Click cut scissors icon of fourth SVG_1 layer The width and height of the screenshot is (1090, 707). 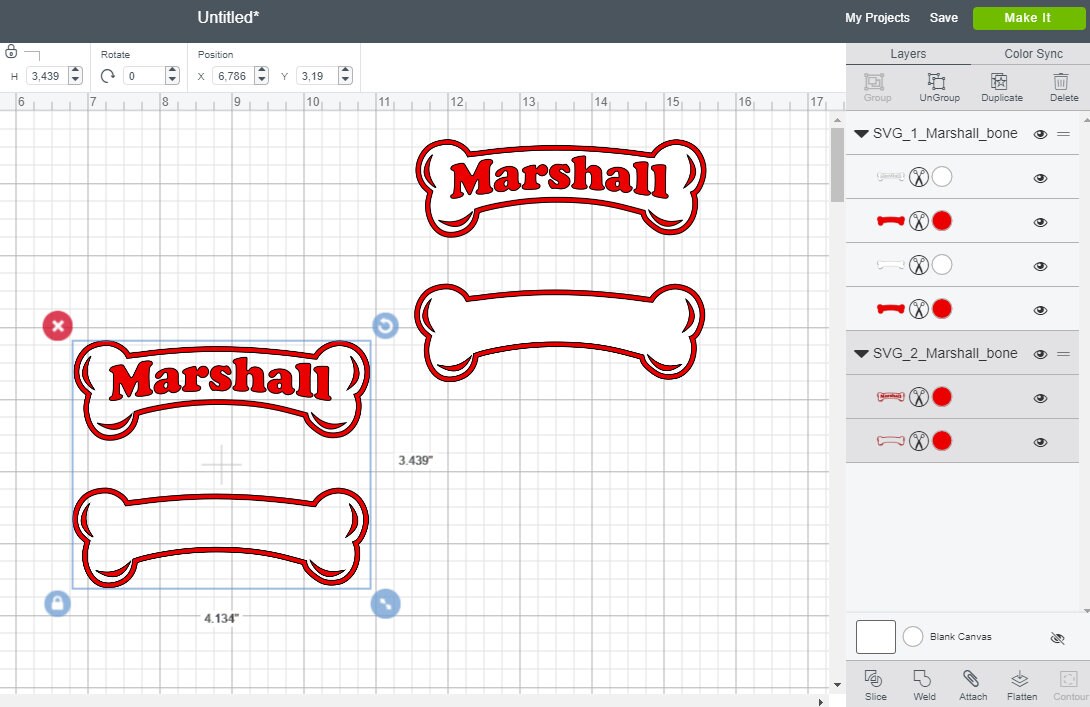(919, 309)
